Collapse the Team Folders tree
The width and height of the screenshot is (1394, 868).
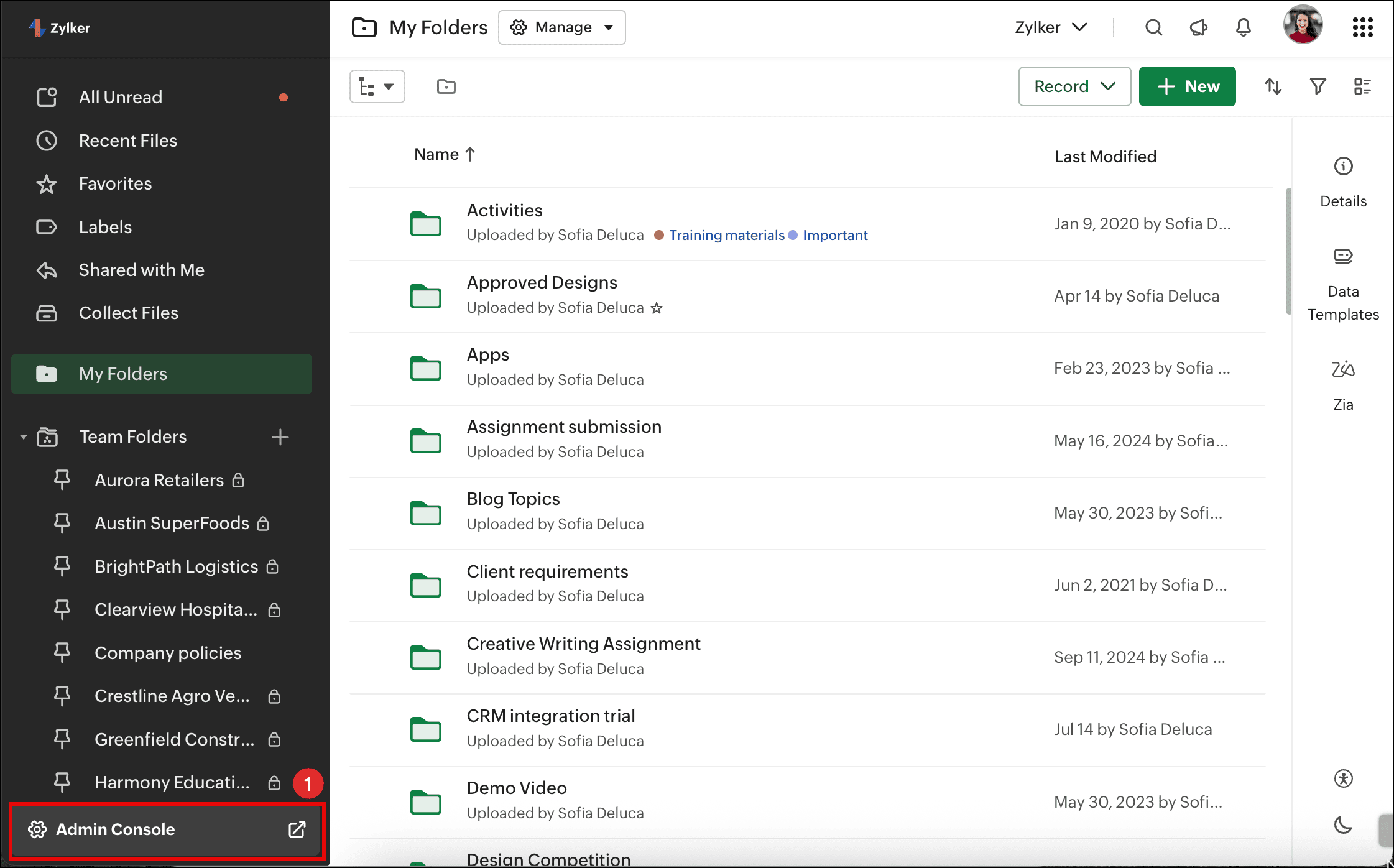click(24, 437)
